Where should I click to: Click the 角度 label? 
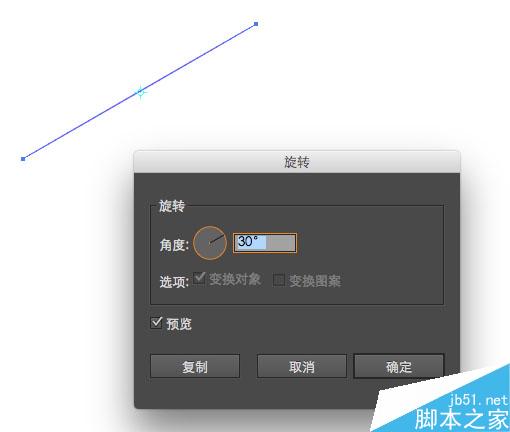(x=174, y=245)
